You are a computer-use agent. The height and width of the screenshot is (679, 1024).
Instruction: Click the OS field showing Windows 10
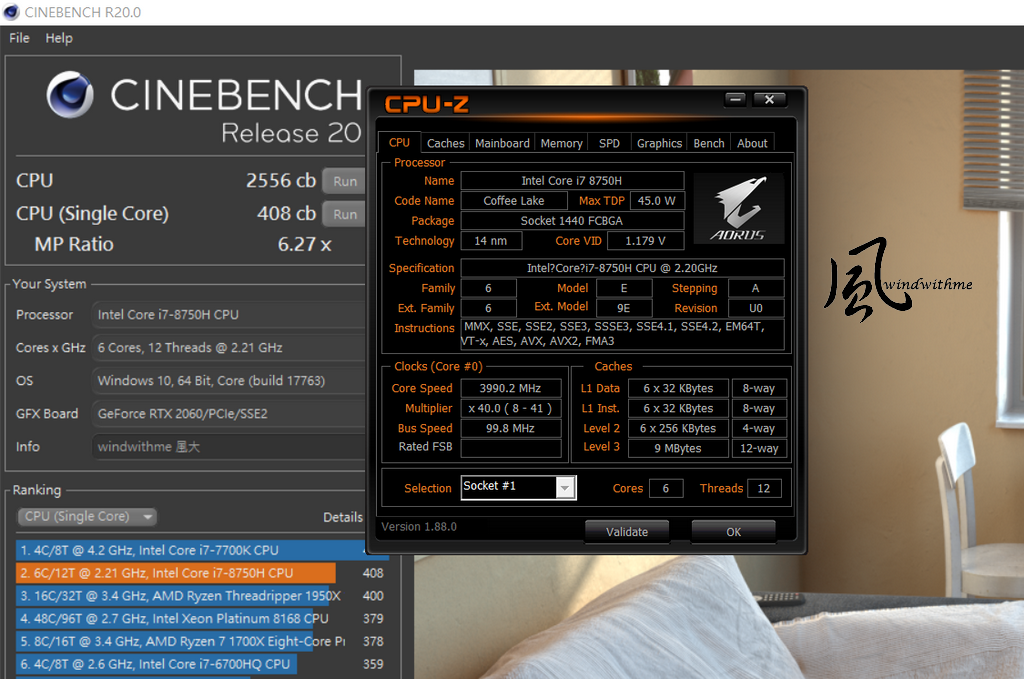pos(229,381)
